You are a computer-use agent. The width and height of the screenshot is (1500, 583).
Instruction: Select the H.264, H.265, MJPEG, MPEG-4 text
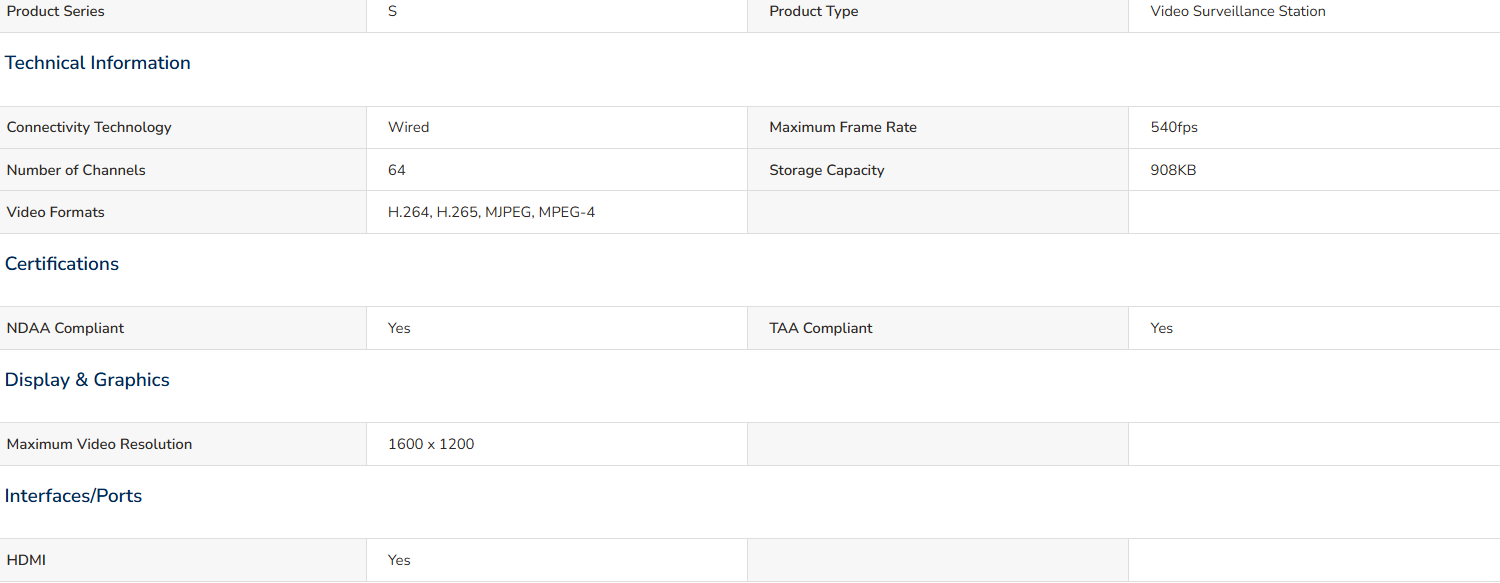tap(491, 212)
